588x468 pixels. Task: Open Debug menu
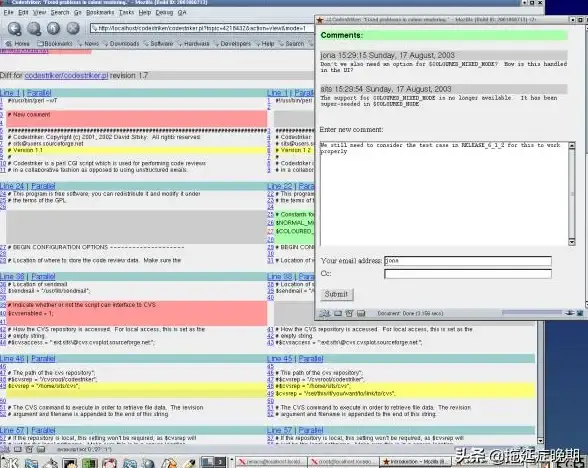coord(164,12)
